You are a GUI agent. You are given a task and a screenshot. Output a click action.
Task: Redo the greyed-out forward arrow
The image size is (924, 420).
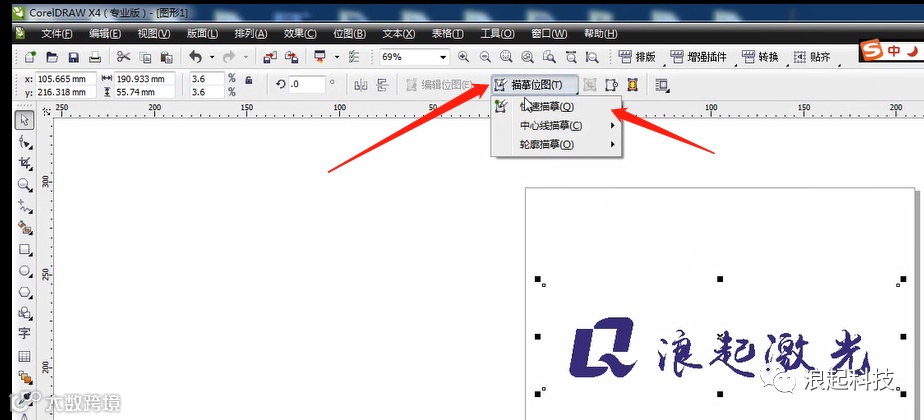click(x=229, y=57)
